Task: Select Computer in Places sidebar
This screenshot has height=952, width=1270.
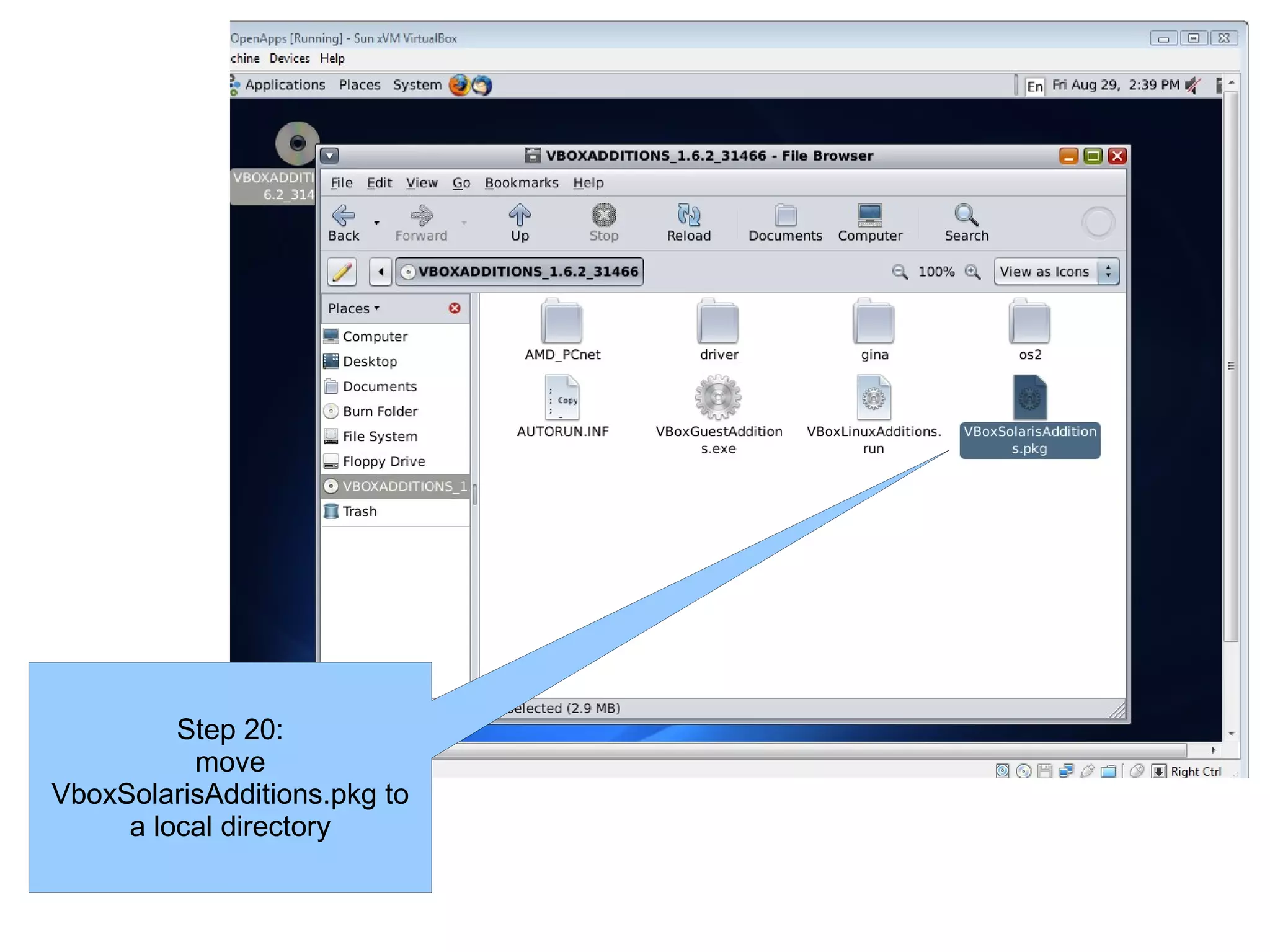Action: [396, 336]
